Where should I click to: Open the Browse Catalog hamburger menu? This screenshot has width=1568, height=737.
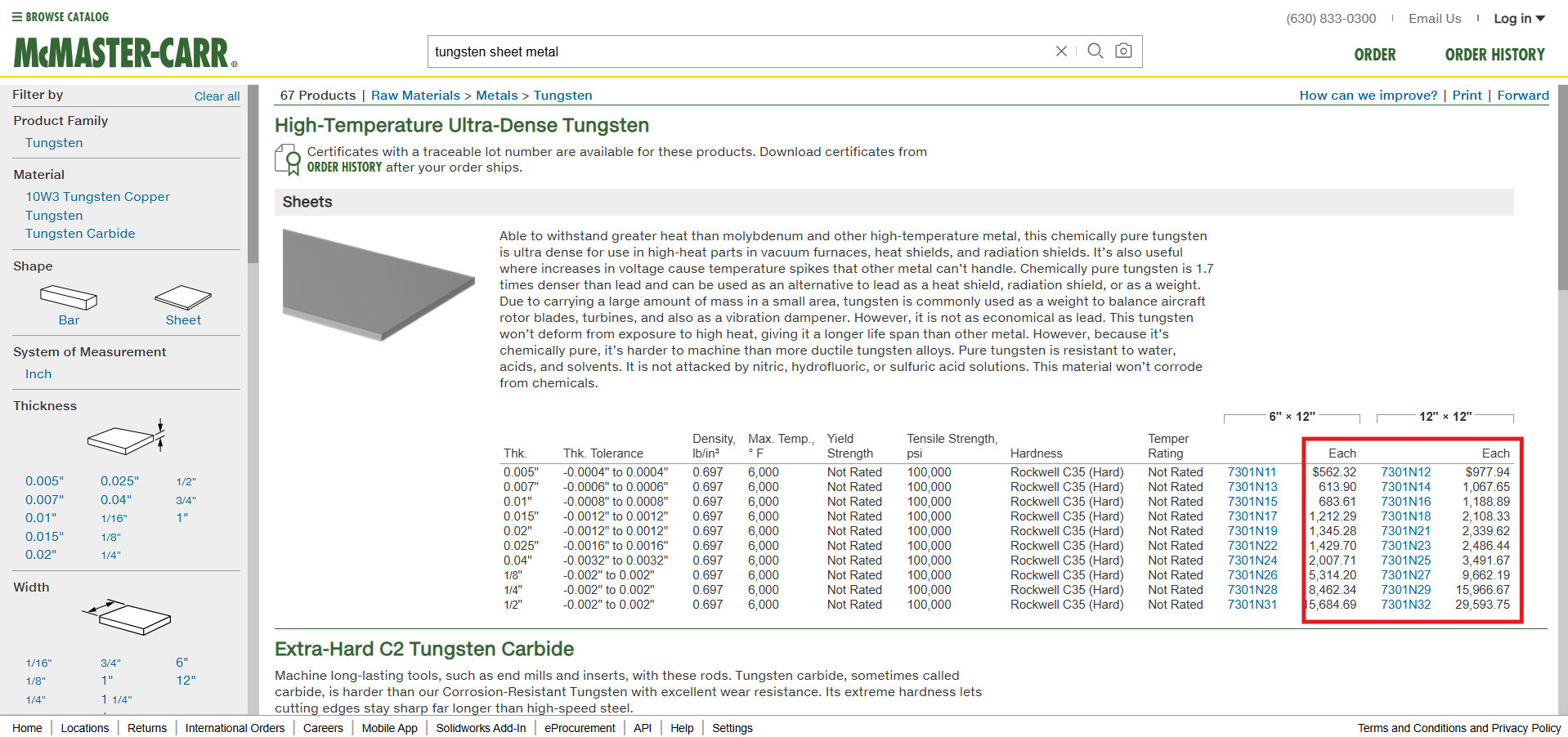(60, 17)
